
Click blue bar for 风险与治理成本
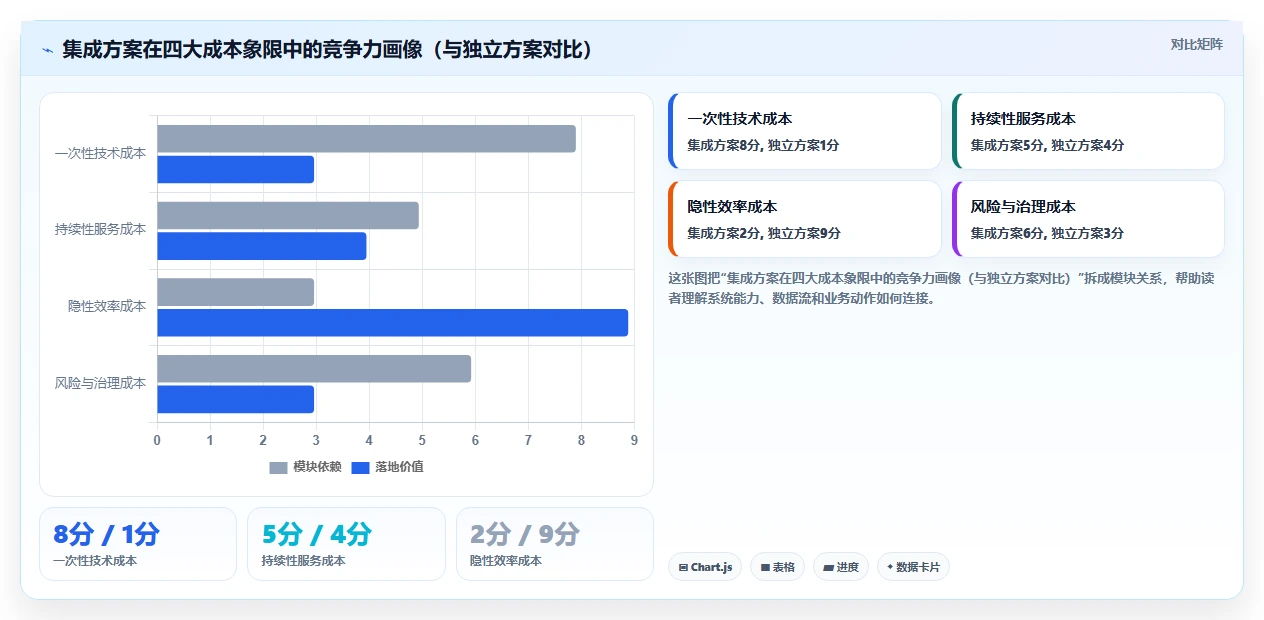click(x=235, y=400)
